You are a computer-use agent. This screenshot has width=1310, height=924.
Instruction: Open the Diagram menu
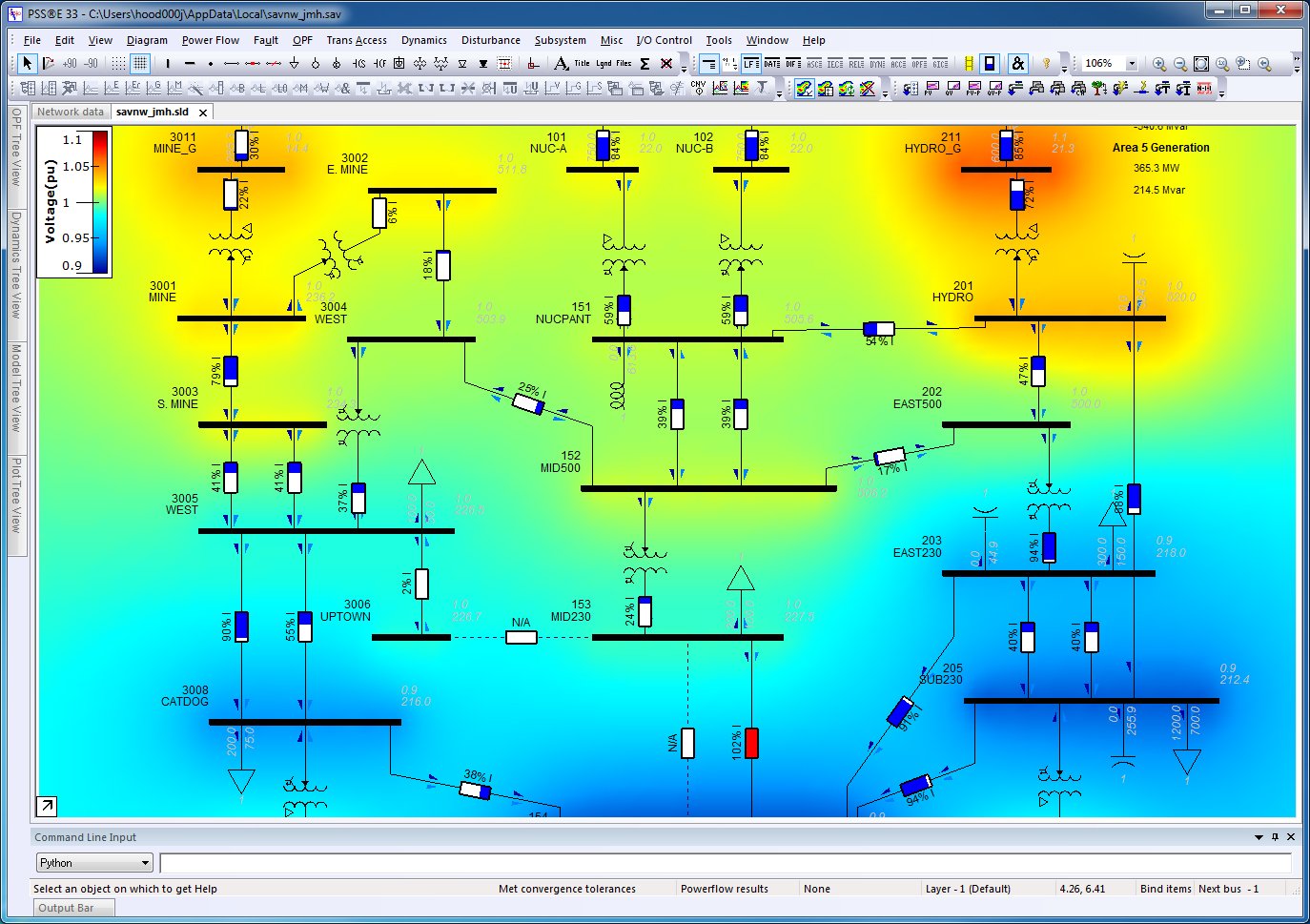tap(147, 40)
